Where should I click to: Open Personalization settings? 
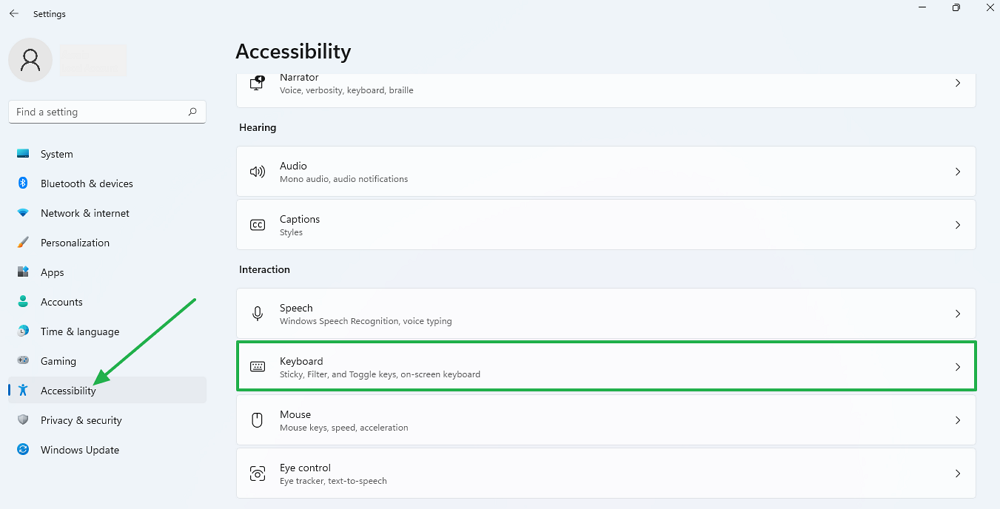click(107, 242)
